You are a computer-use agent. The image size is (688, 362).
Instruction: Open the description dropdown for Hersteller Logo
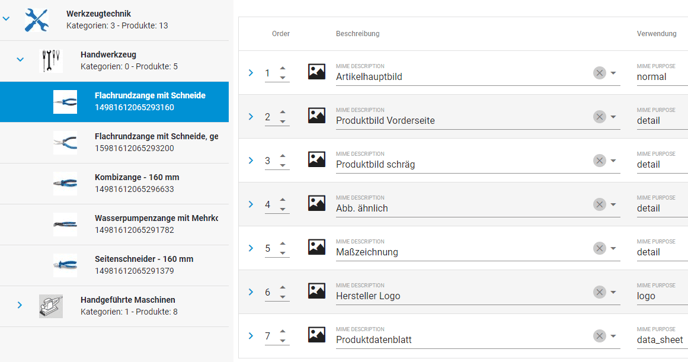(613, 292)
